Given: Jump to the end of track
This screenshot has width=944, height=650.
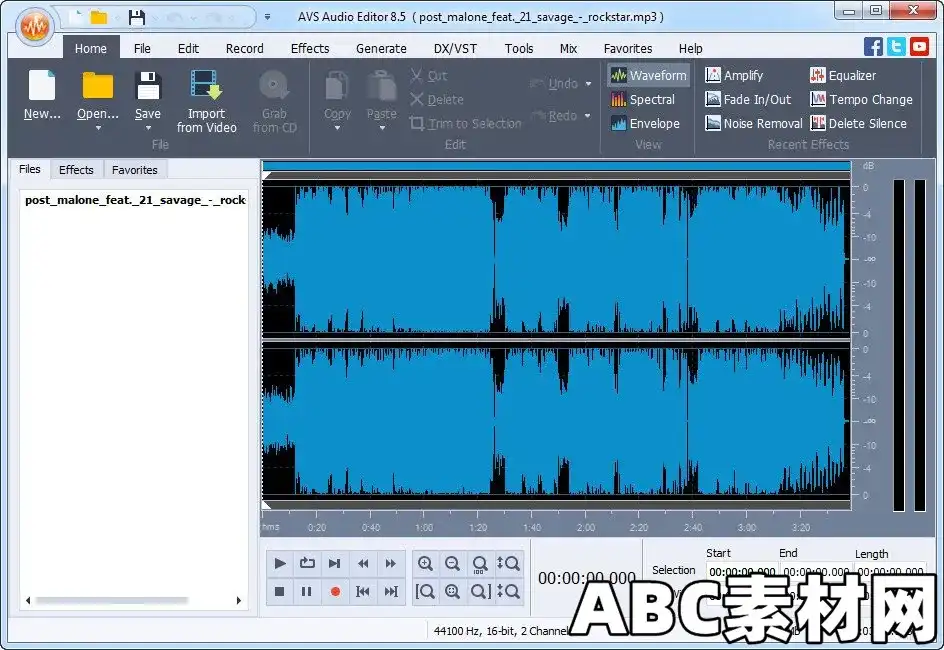Looking at the screenshot, I should pyautogui.click(x=391, y=592).
